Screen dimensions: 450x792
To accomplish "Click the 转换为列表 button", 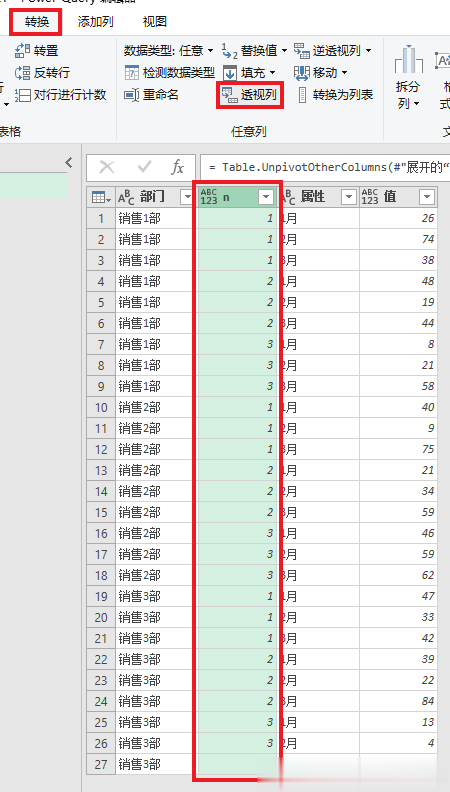I will [x=335, y=94].
